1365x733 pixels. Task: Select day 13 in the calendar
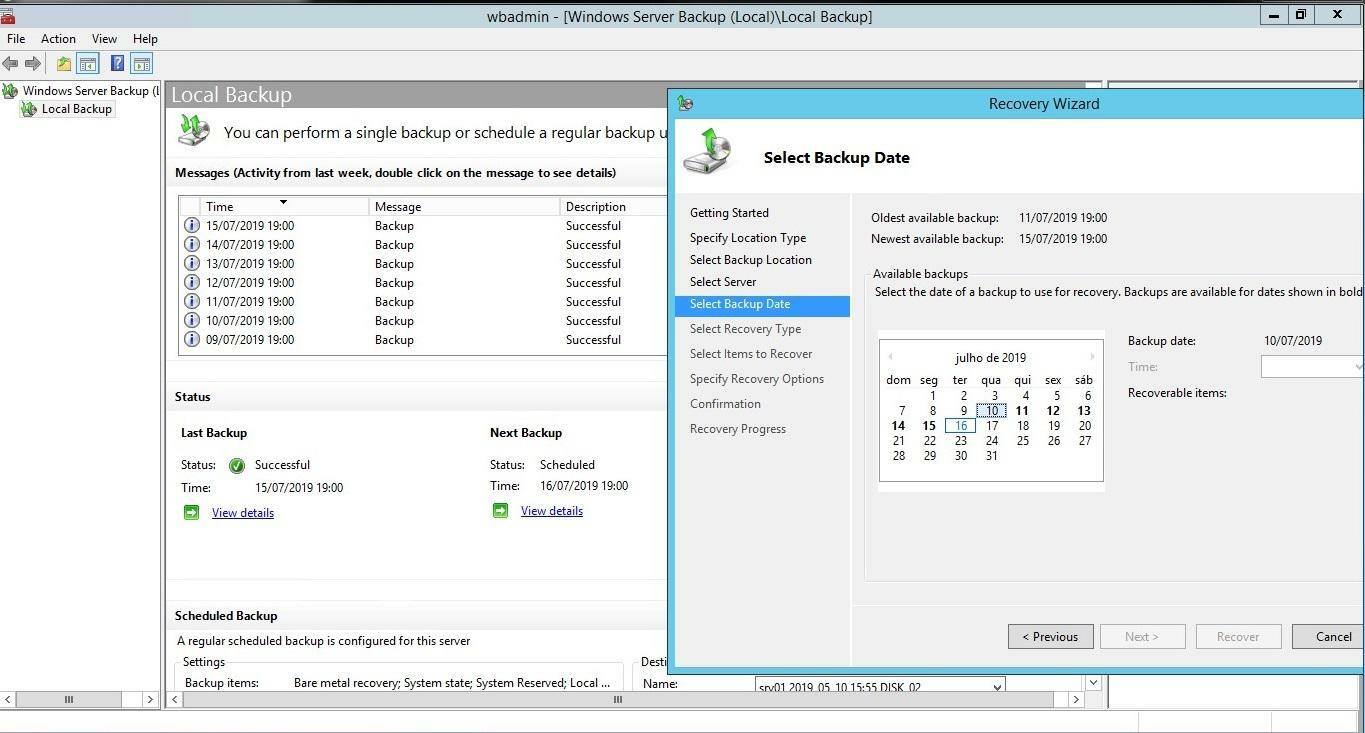[1084, 411]
